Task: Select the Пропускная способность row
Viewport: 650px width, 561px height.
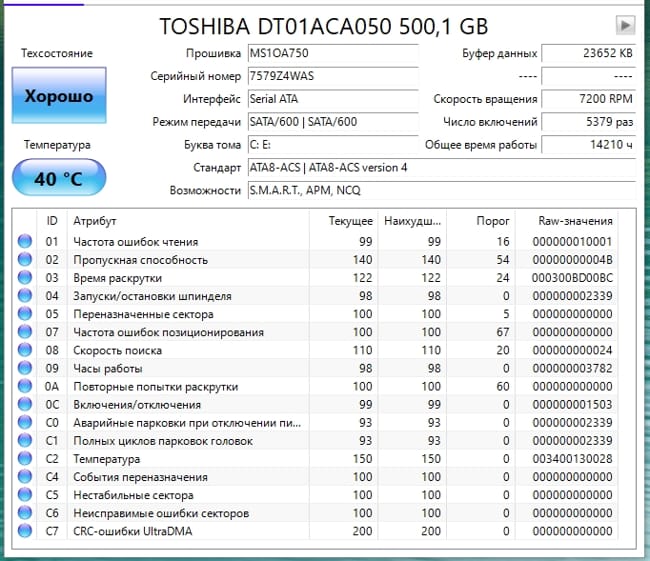Action: (x=315, y=260)
